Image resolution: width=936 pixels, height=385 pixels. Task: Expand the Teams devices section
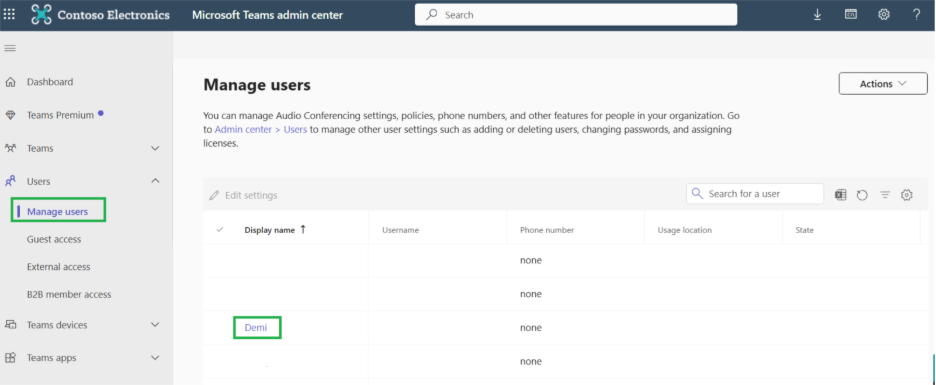[155, 325]
